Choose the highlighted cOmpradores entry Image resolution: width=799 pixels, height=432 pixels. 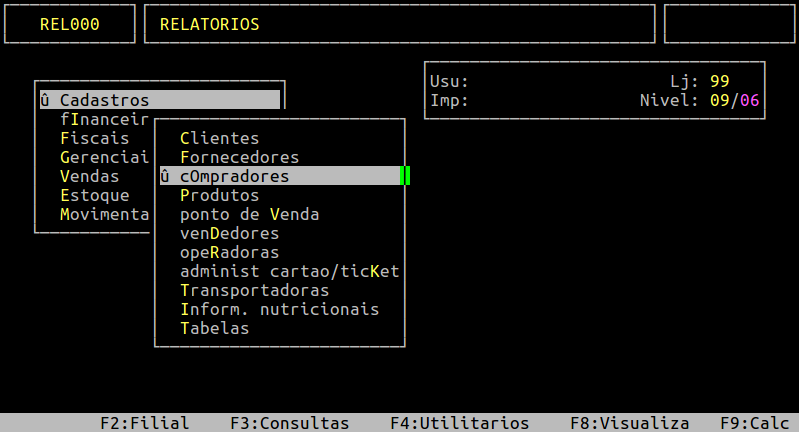coord(280,176)
